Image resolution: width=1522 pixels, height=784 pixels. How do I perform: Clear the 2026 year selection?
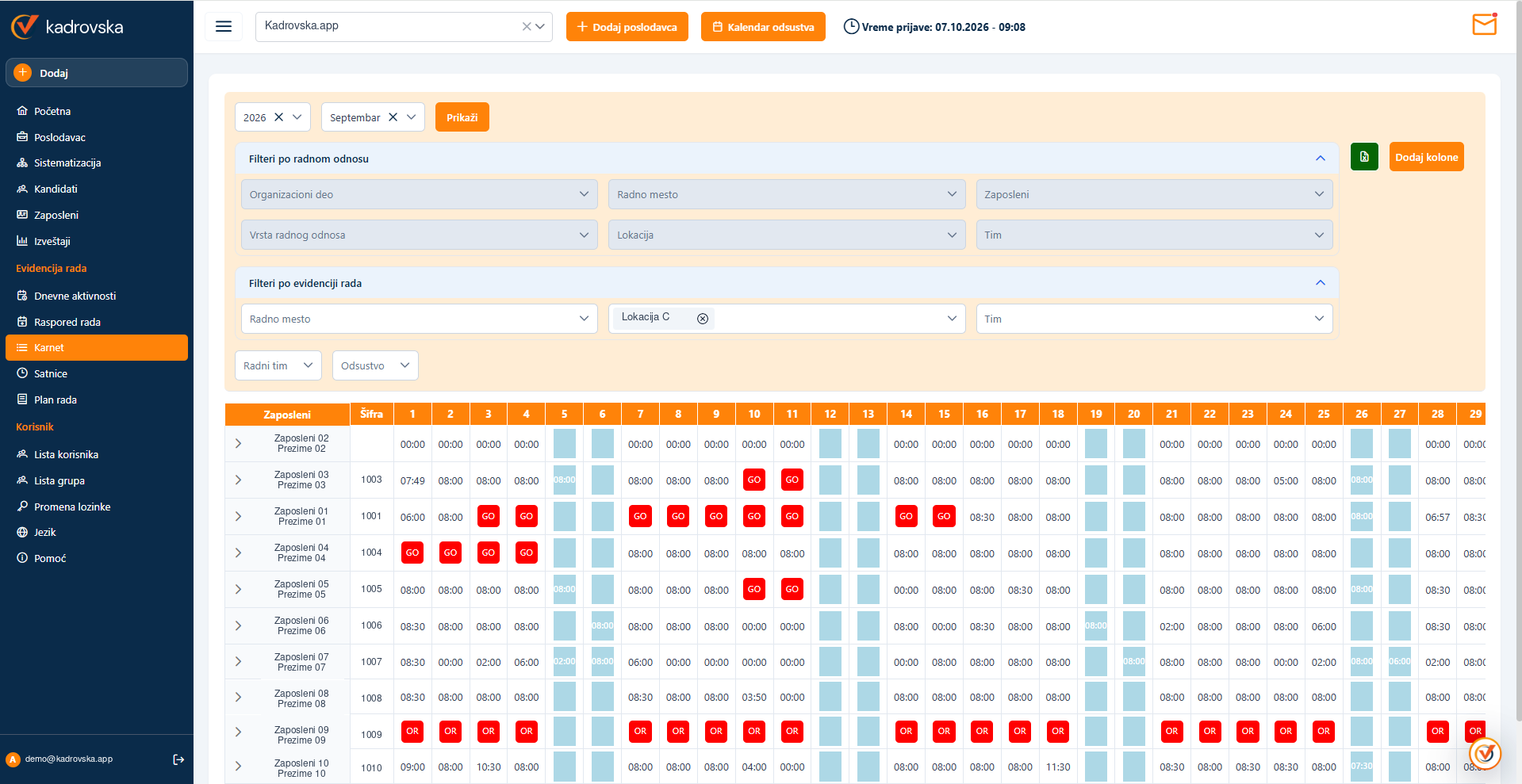click(278, 117)
